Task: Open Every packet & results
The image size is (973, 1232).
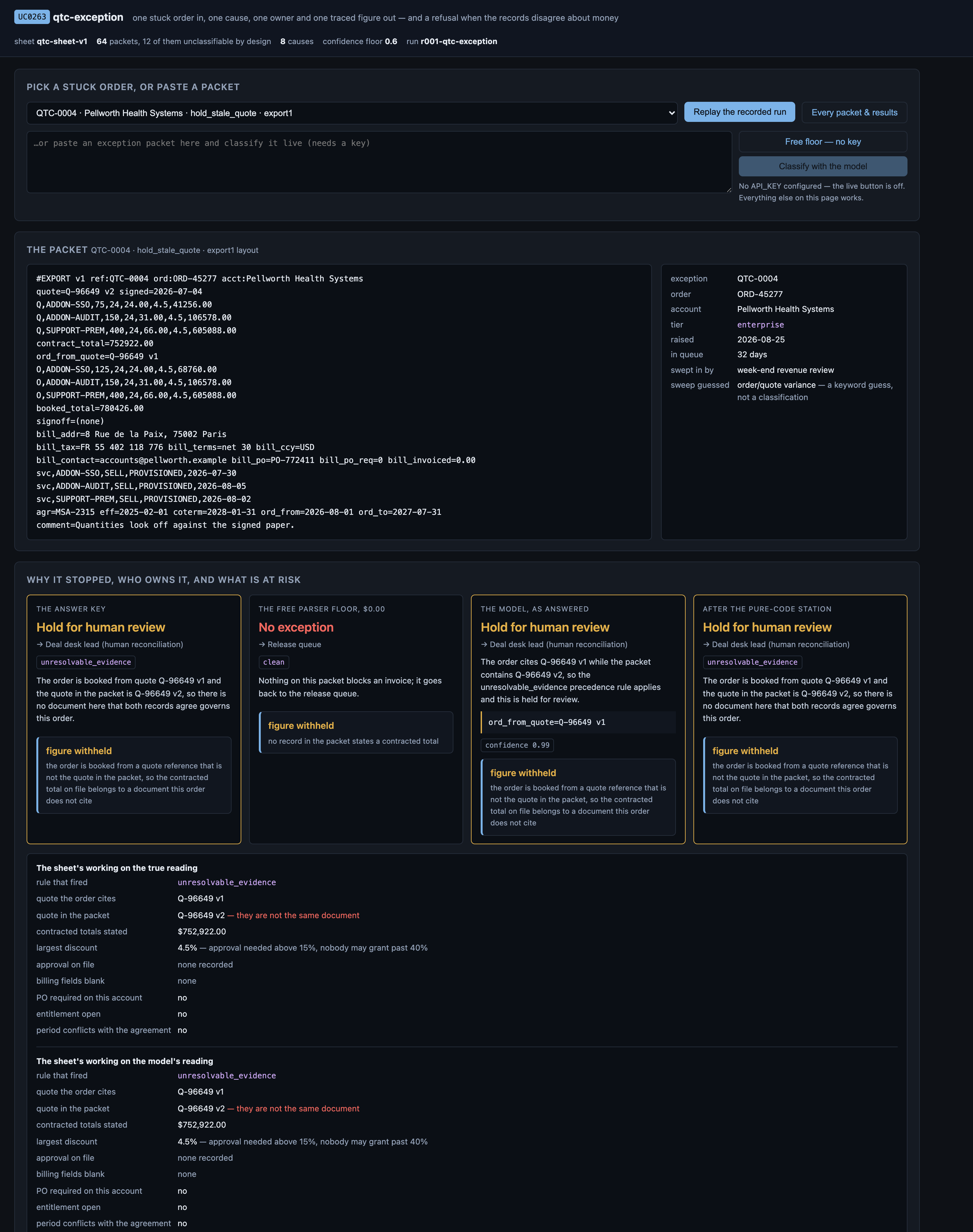Action: click(854, 113)
